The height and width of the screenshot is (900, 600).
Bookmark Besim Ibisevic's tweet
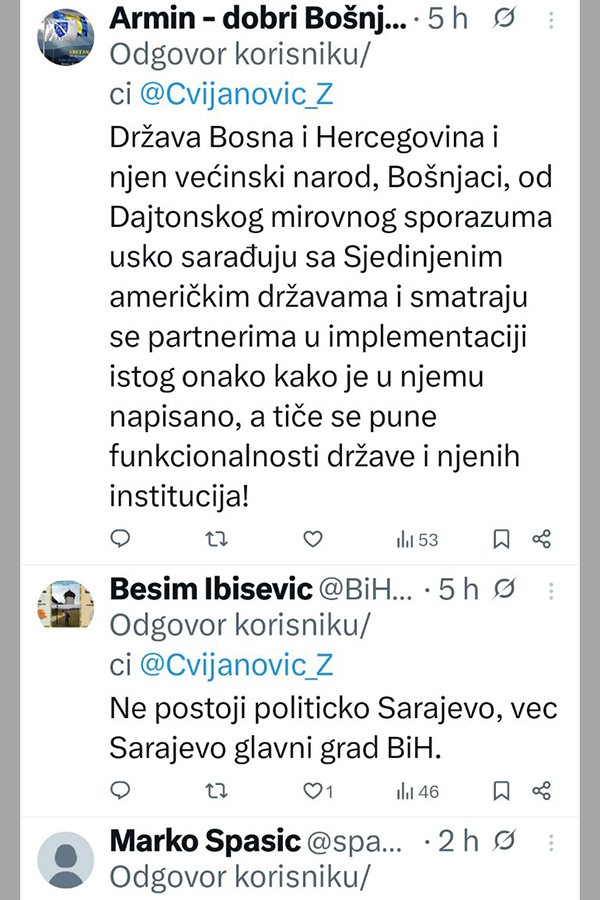coord(502,791)
